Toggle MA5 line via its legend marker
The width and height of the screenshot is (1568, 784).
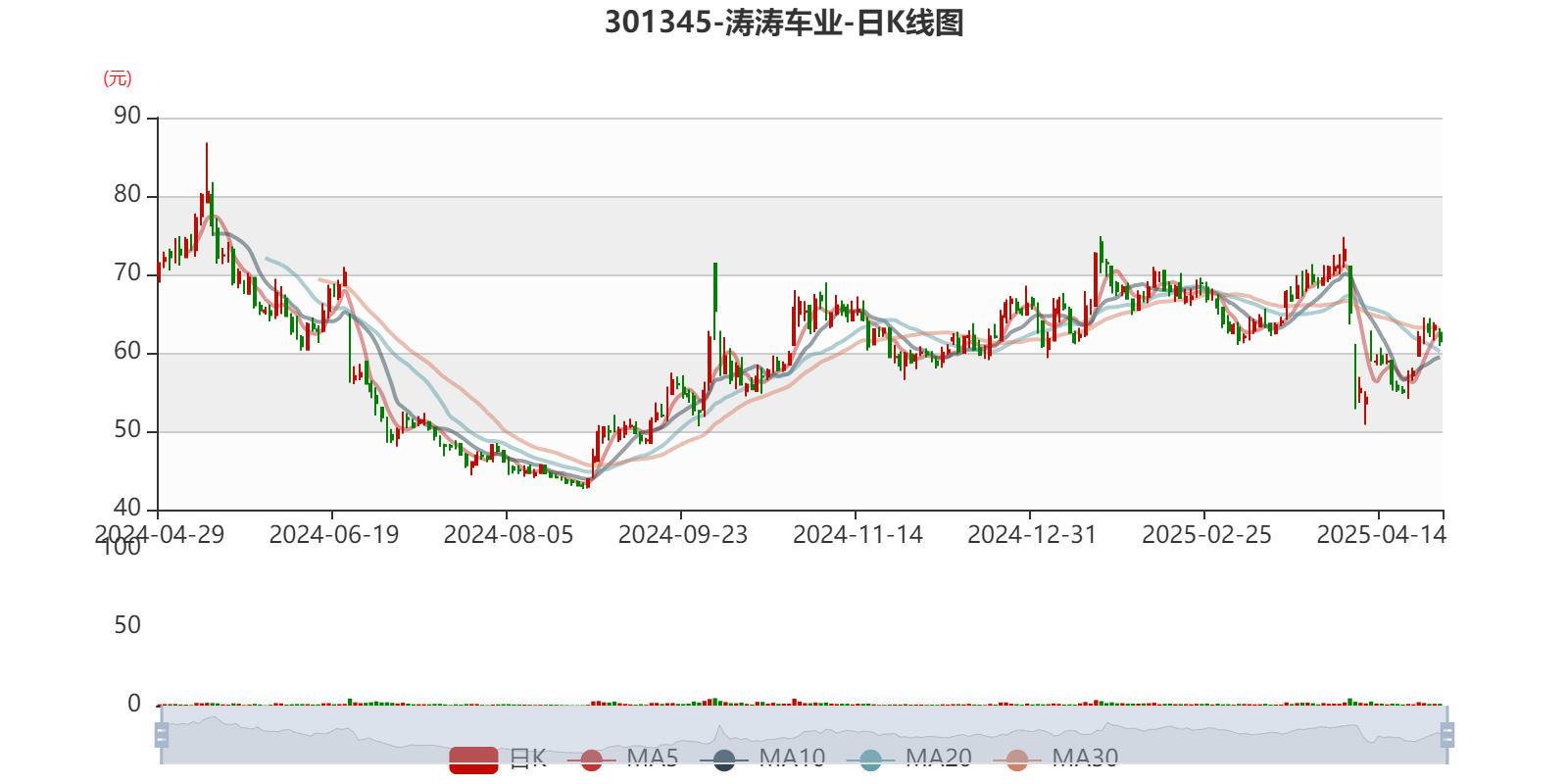click(x=591, y=759)
